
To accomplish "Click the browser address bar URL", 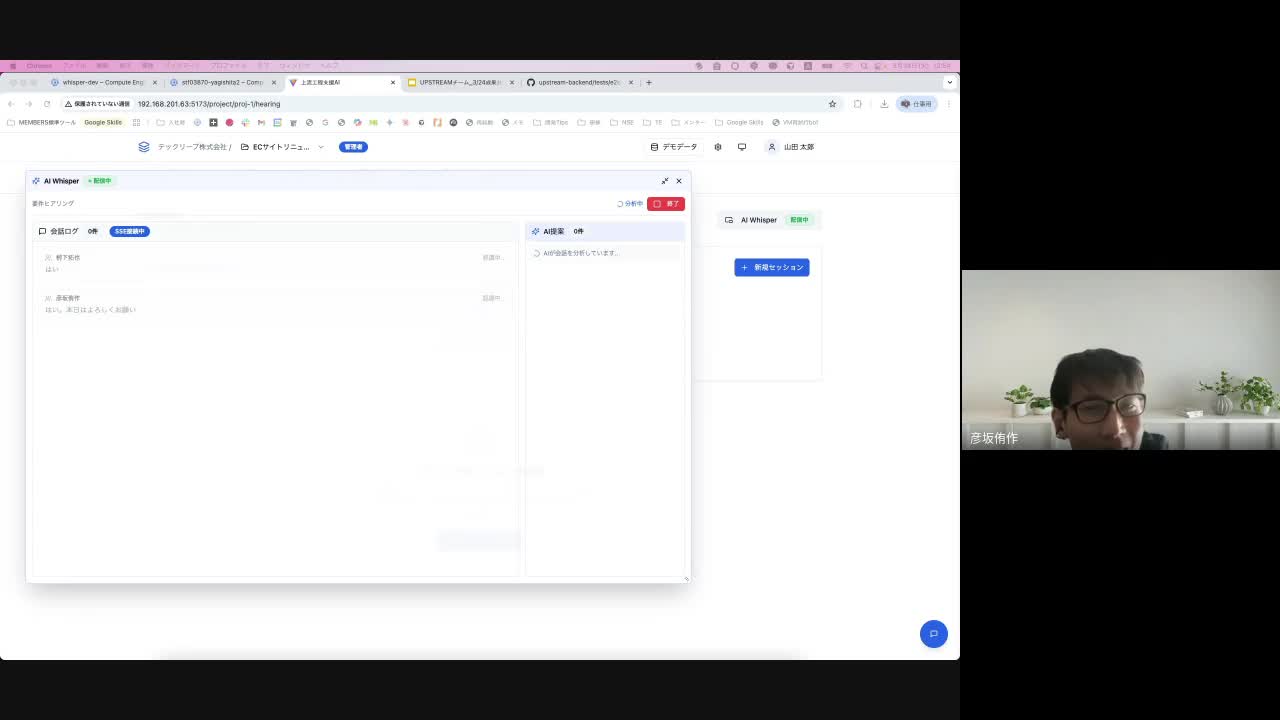I will point(209,104).
